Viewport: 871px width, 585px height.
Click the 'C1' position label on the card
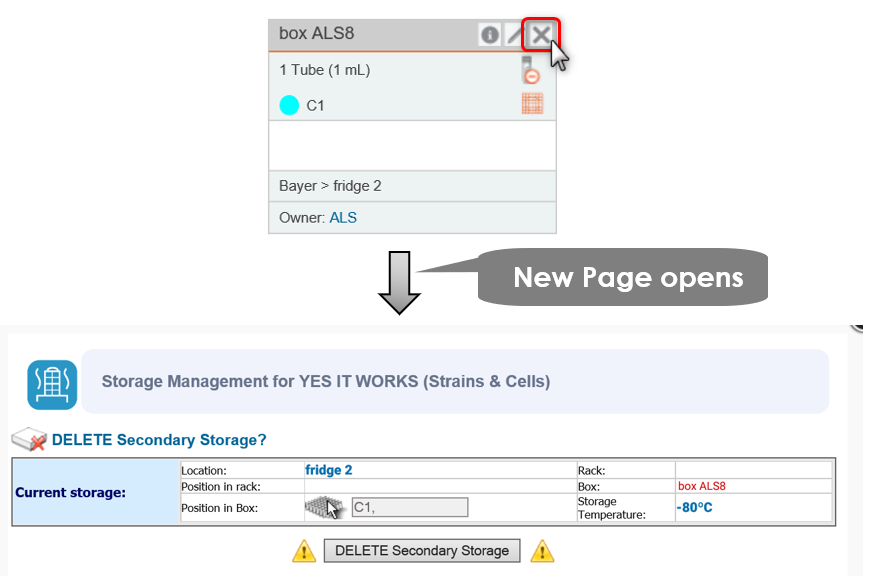pyautogui.click(x=315, y=106)
